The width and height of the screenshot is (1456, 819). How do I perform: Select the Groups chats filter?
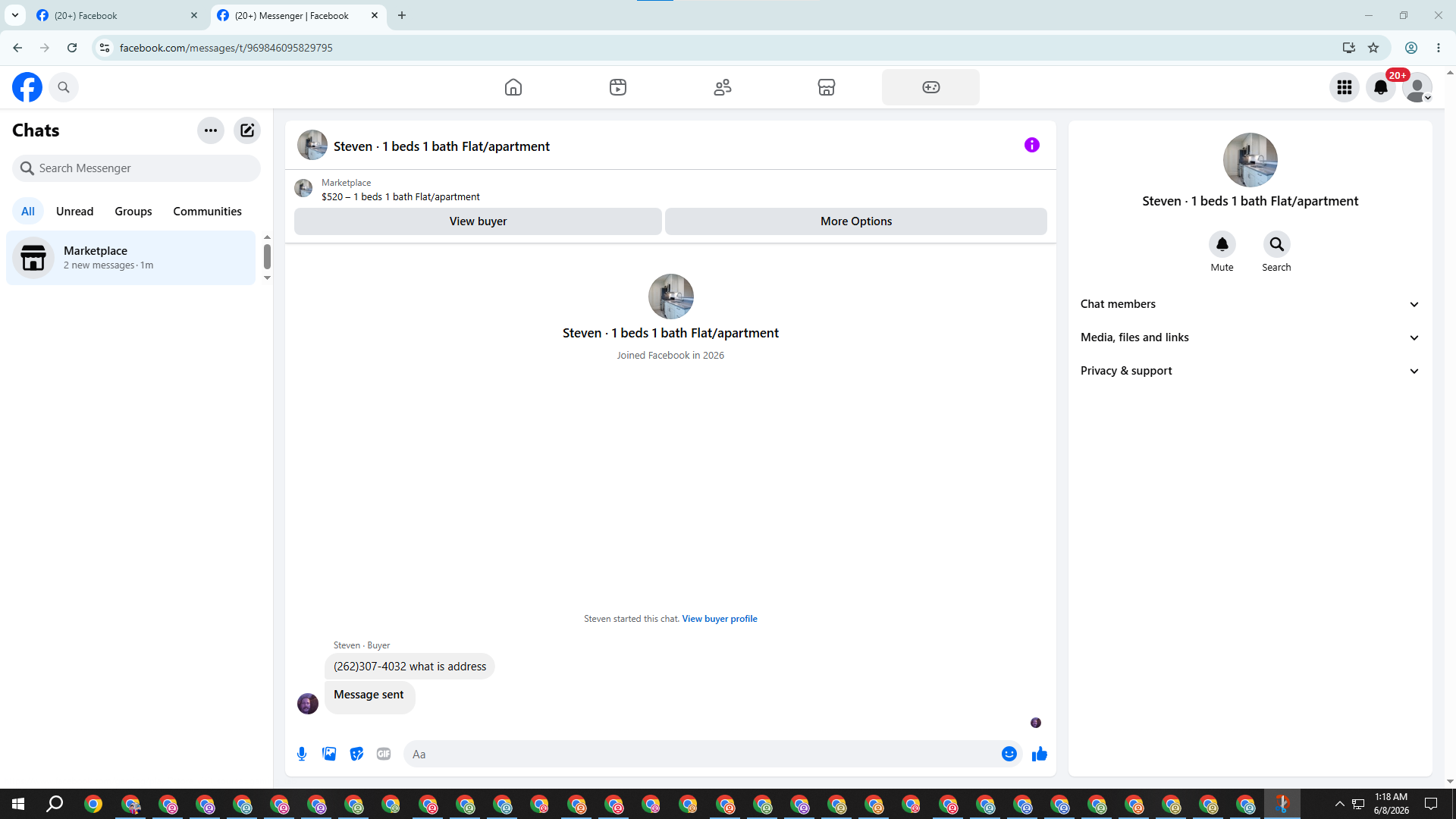[133, 212]
